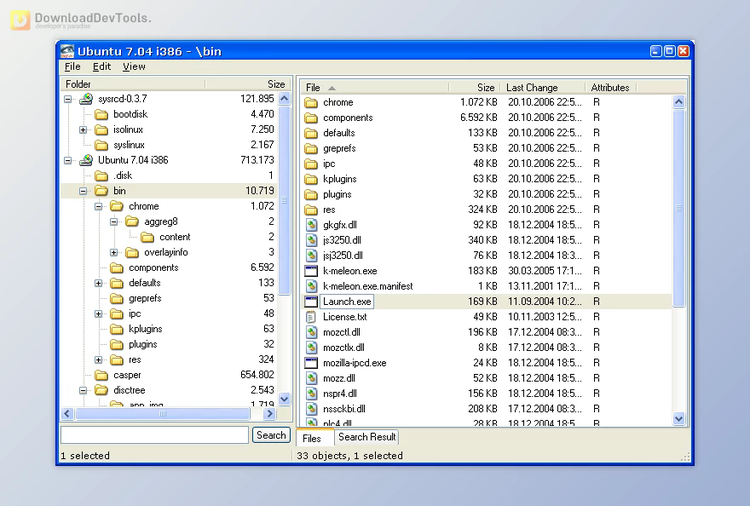750x506 pixels.
Task: Click the kplugins folder icon in tree
Action: click(x=117, y=329)
